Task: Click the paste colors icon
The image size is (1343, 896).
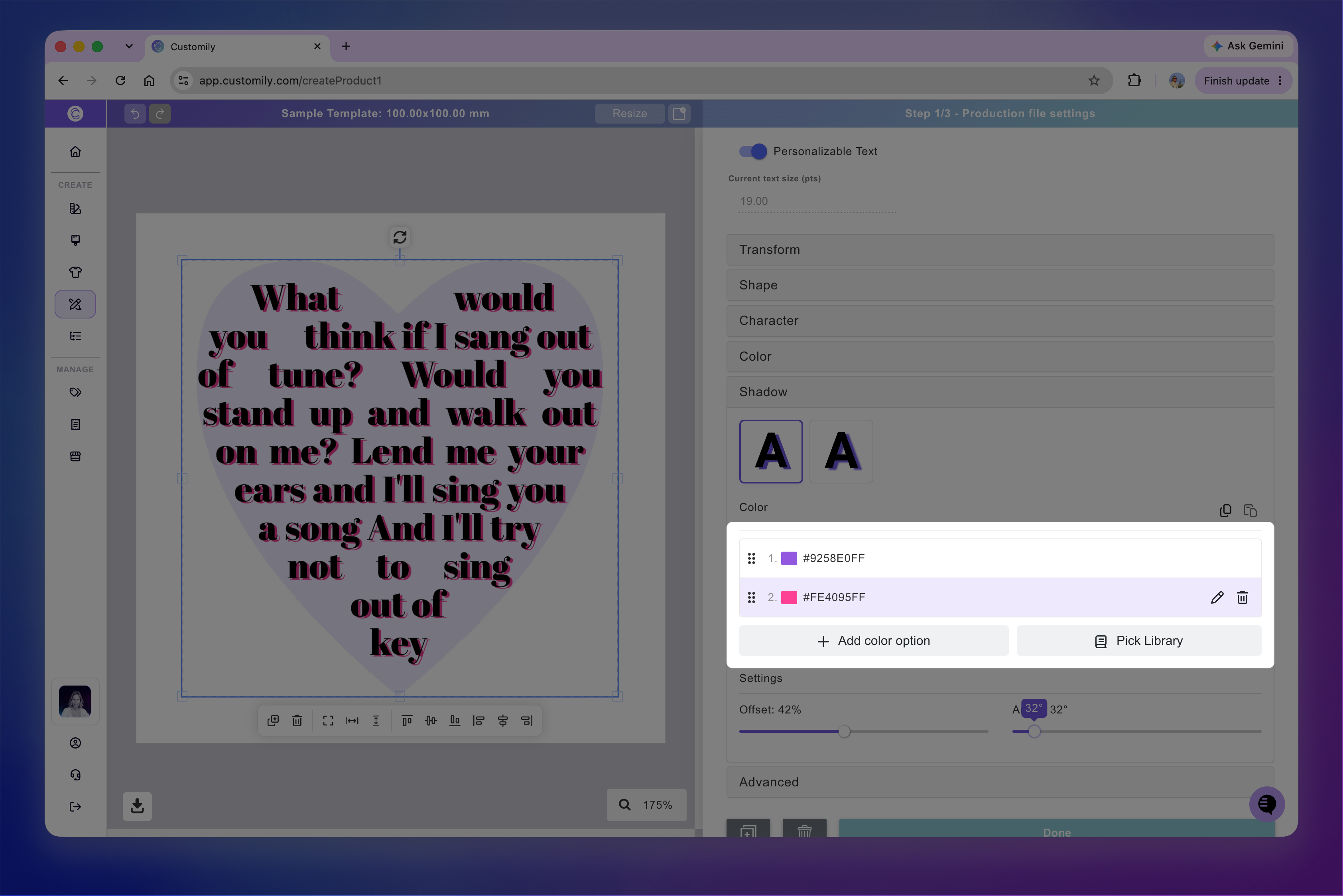Action: coord(1250,510)
